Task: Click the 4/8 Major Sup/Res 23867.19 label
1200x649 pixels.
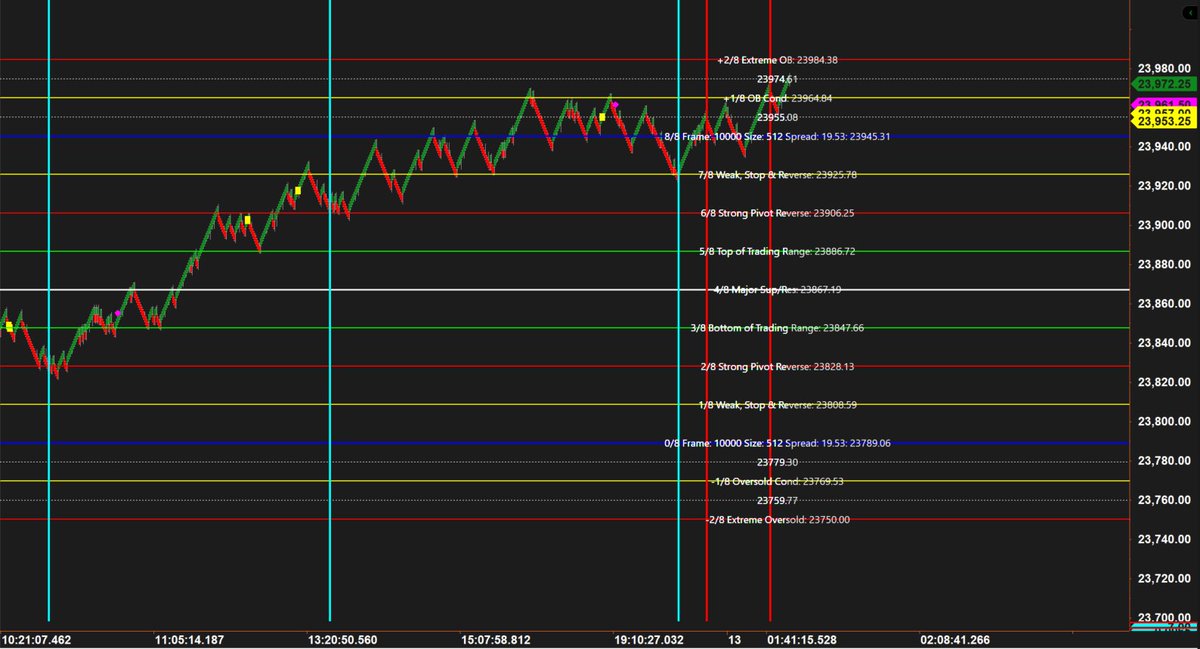Action: 777,290
